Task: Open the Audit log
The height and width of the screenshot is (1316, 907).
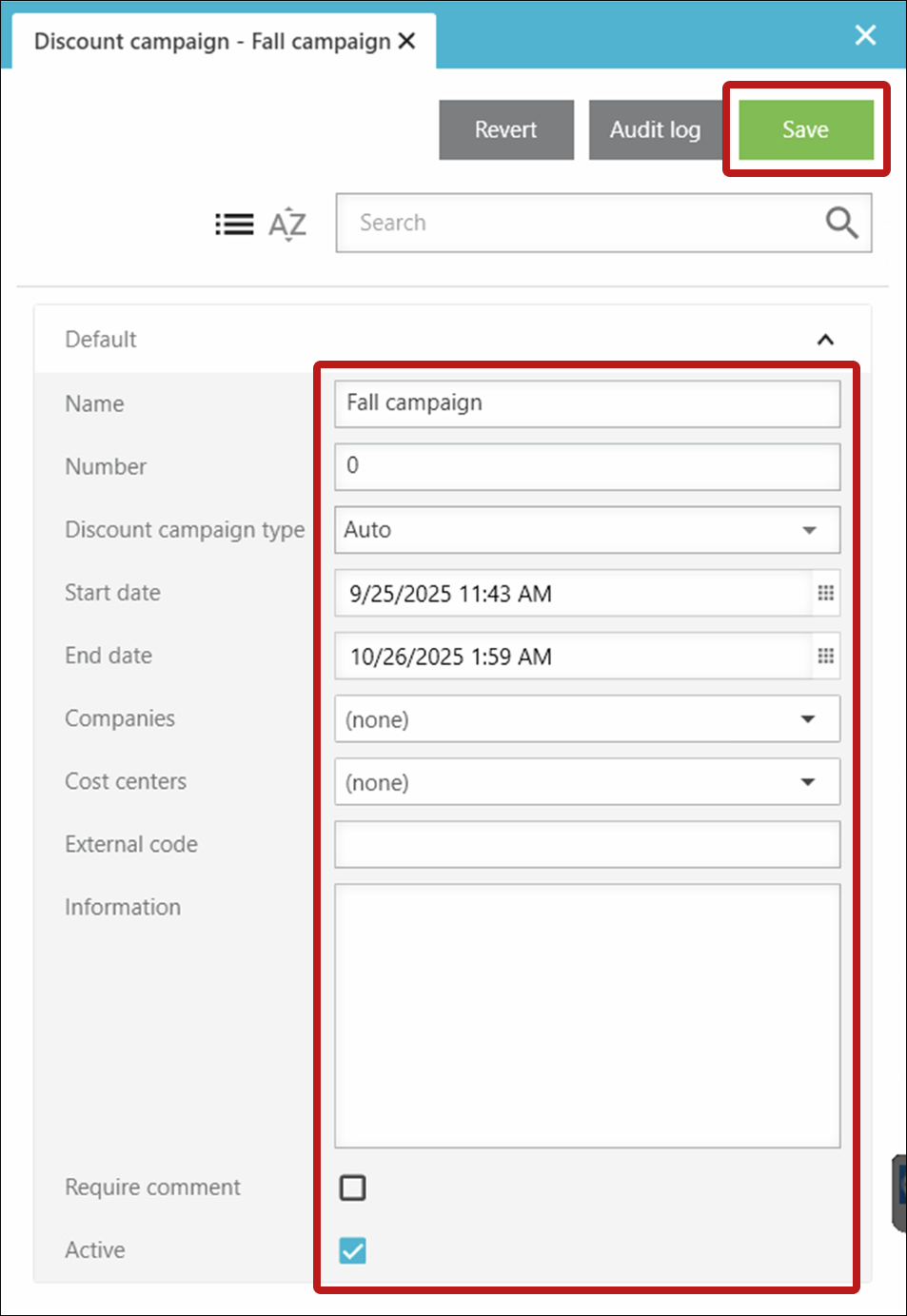Action: pyautogui.click(x=655, y=129)
